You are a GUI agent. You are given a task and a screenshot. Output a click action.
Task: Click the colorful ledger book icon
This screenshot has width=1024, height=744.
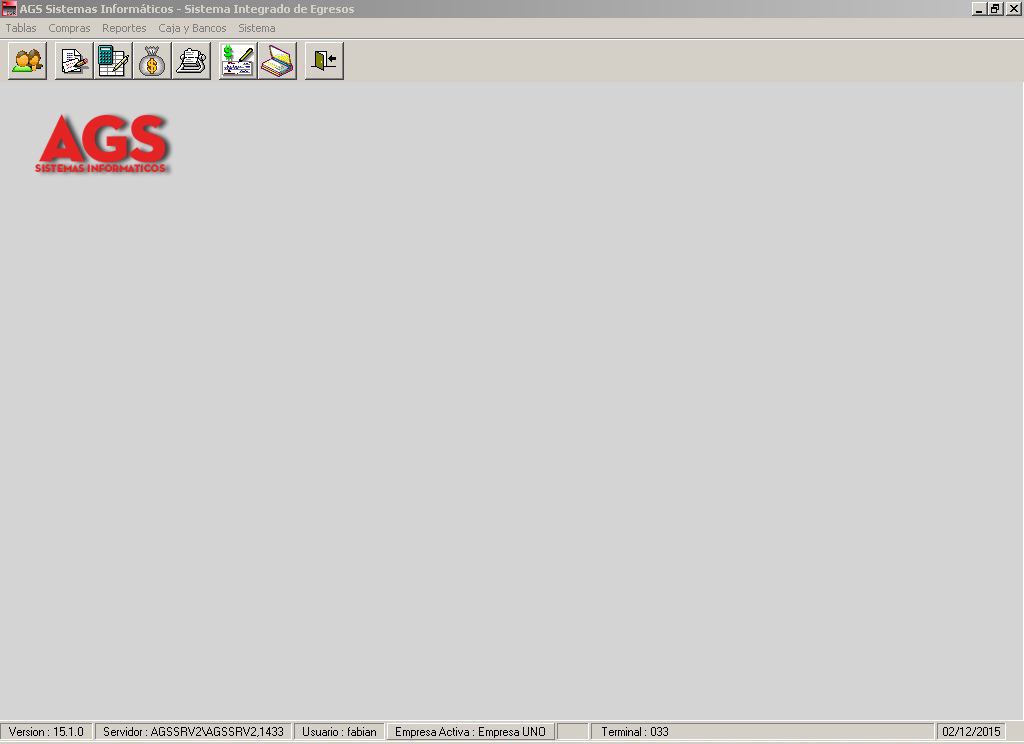[x=278, y=61]
